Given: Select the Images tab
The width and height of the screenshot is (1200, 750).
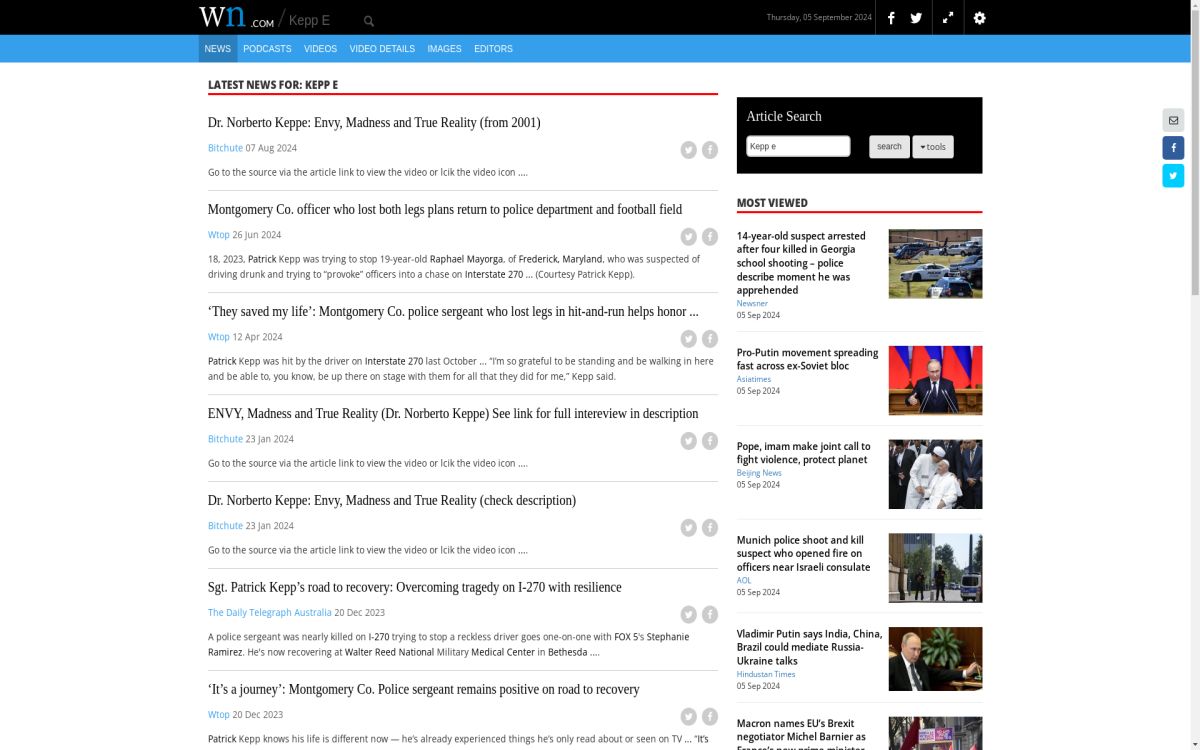Looking at the screenshot, I should (444, 49).
